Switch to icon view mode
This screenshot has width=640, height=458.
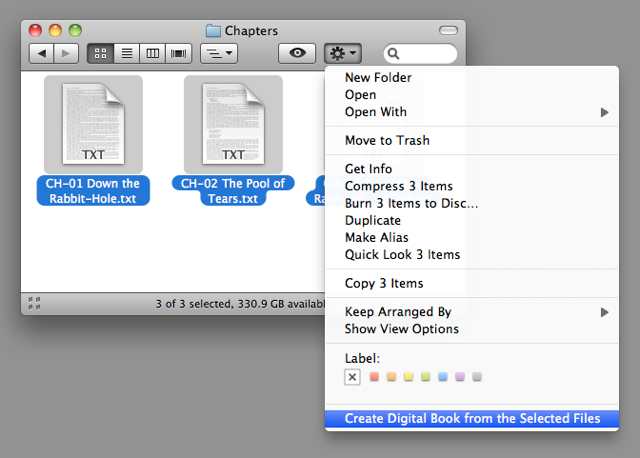101,53
